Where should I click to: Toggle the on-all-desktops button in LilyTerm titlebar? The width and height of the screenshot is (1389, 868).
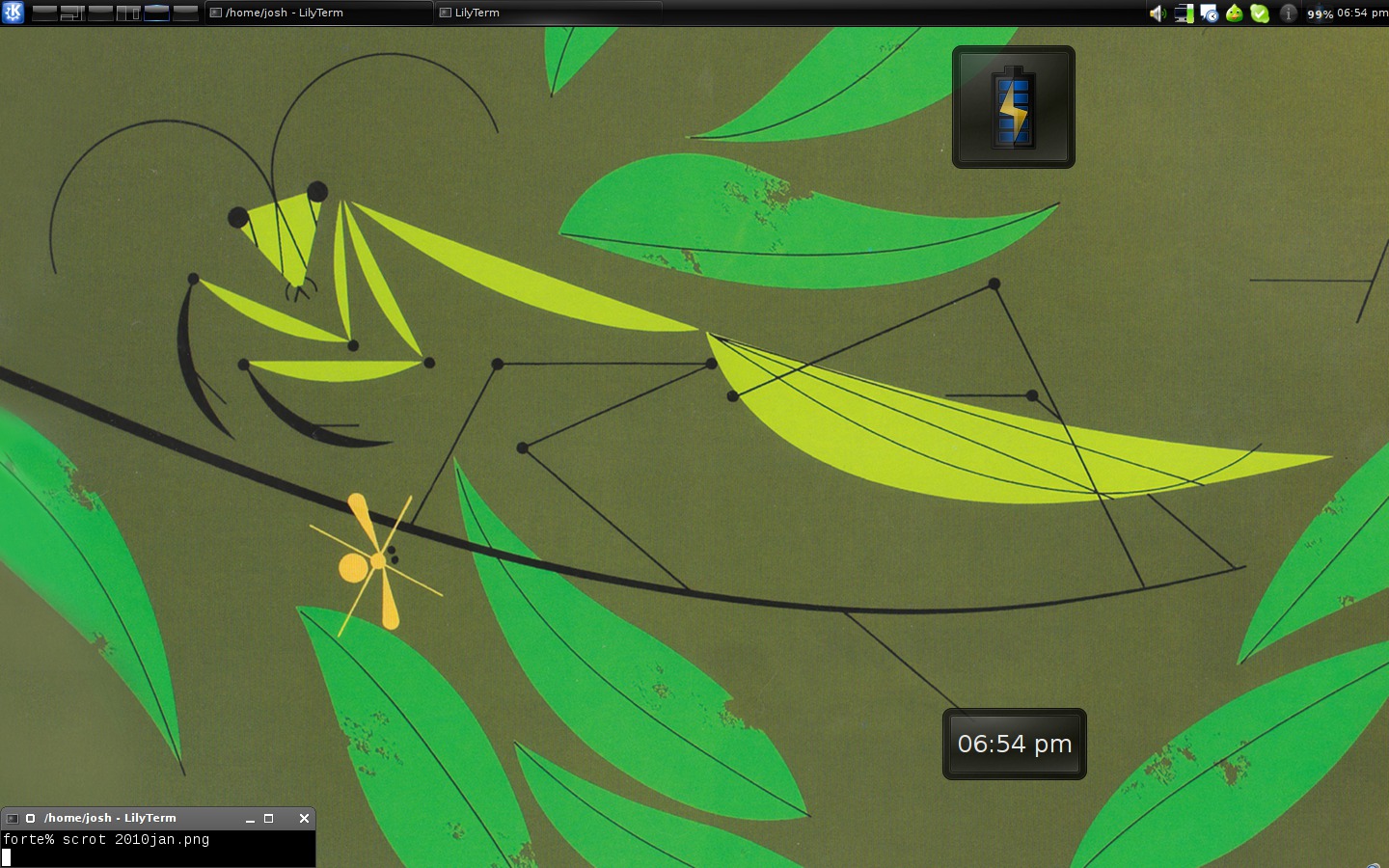[30, 818]
